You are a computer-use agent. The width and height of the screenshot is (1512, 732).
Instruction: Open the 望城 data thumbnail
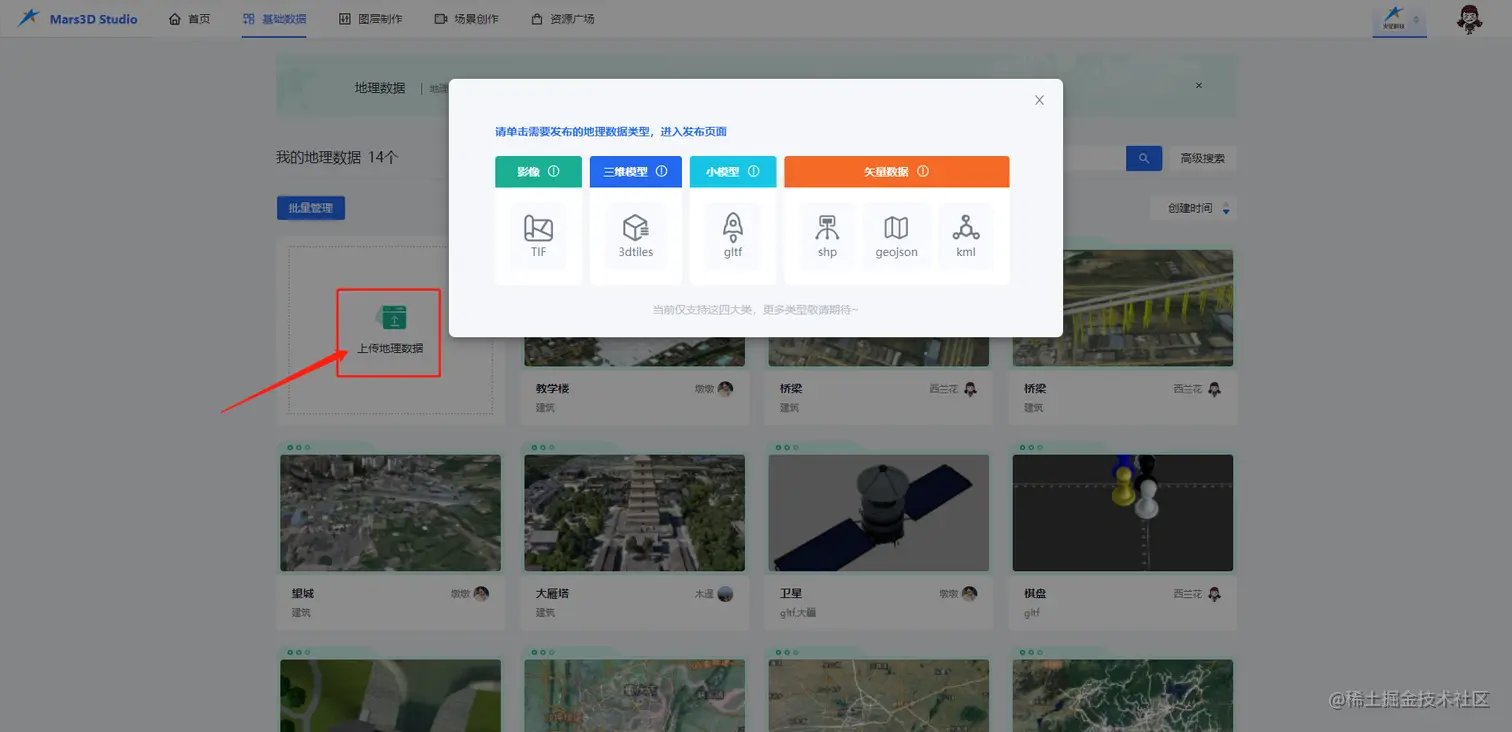tap(390, 513)
